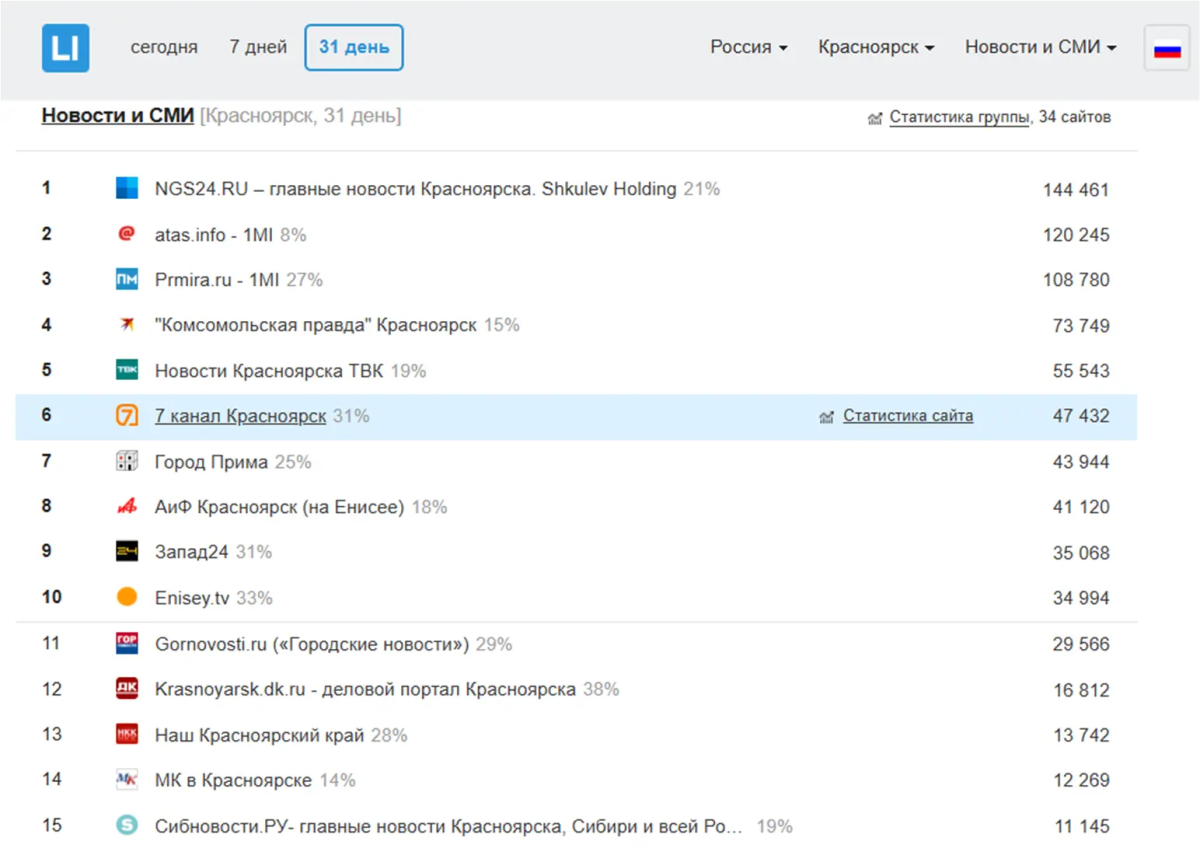Open the Красноярск city dropdown
The height and width of the screenshot is (848, 1200).
pyautogui.click(x=876, y=47)
